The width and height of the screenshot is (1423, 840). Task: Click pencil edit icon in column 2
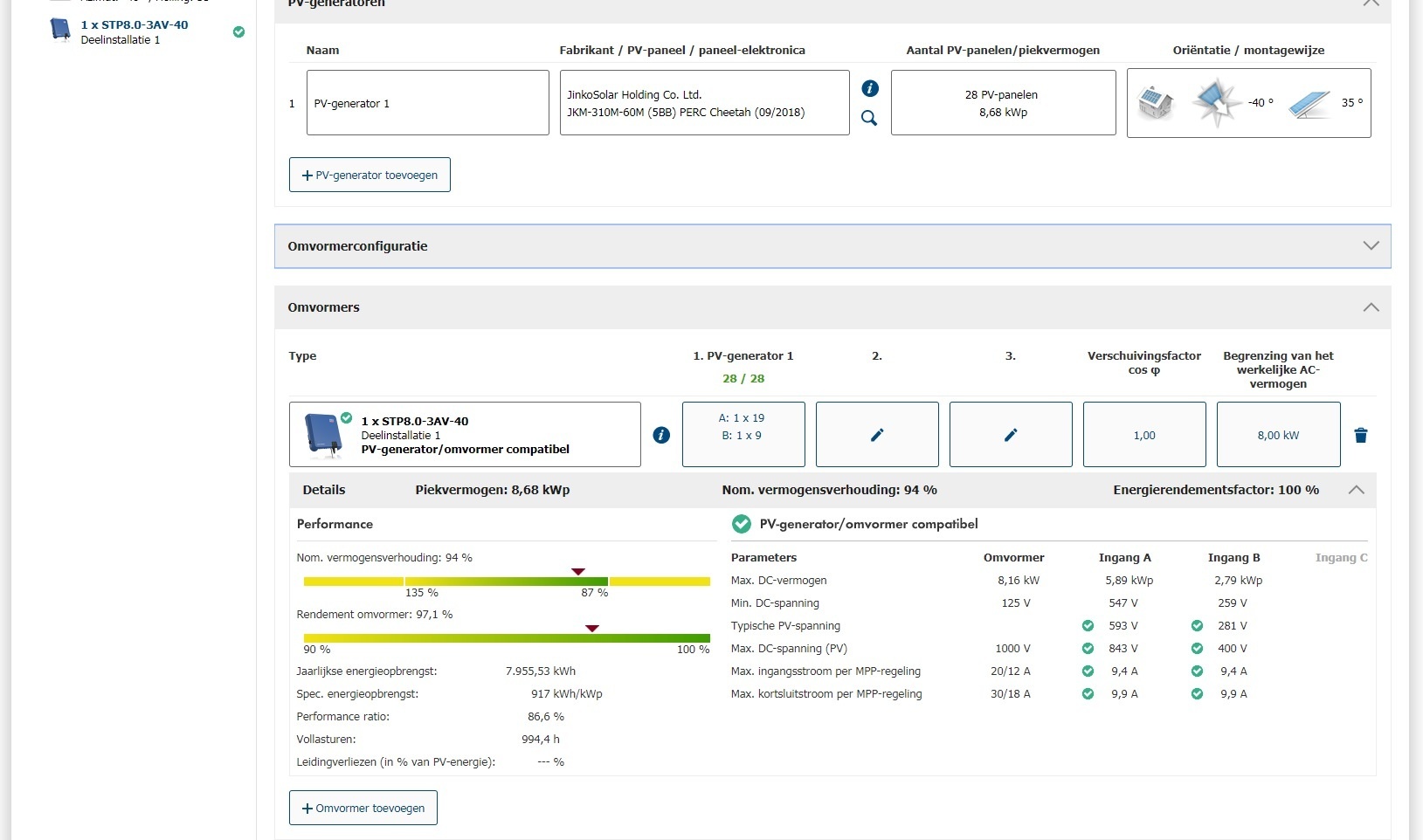point(877,435)
